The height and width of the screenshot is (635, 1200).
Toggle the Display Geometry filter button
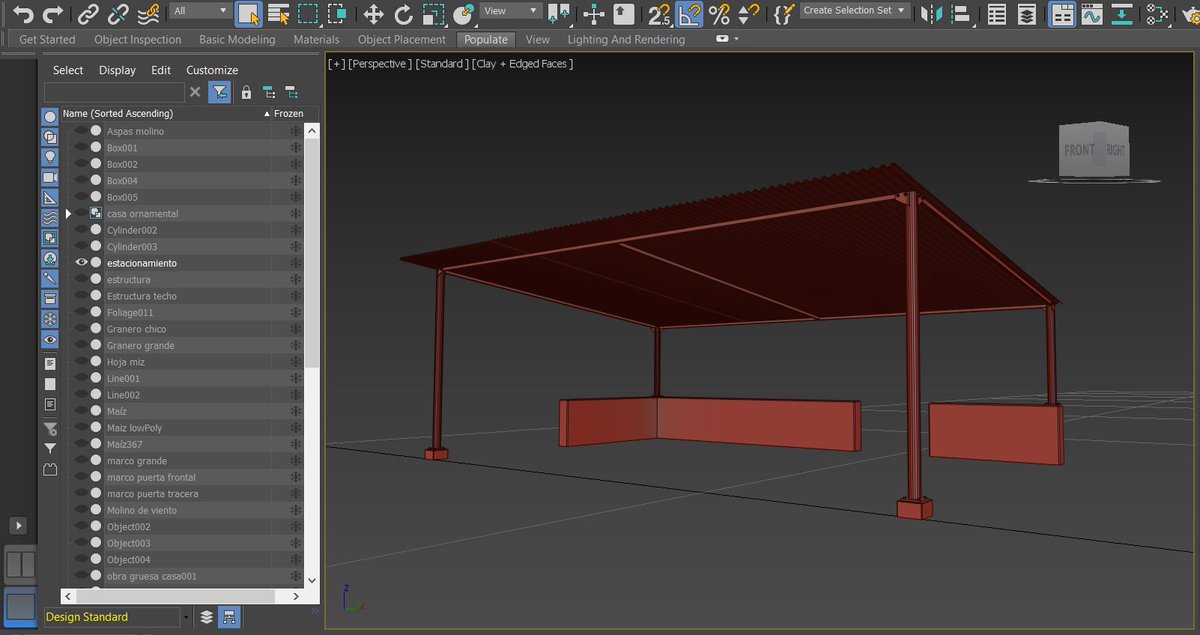tap(50, 117)
